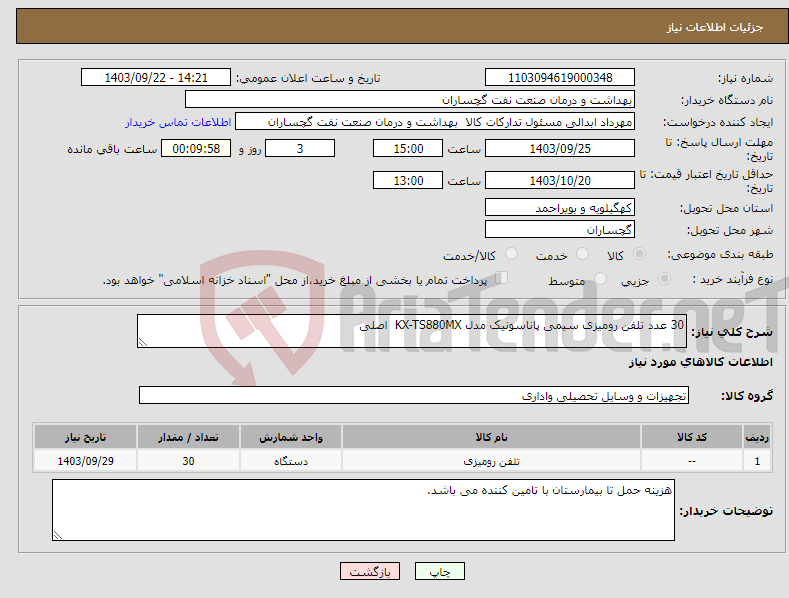
Task: Click row number cell 1
Action: coord(757,461)
